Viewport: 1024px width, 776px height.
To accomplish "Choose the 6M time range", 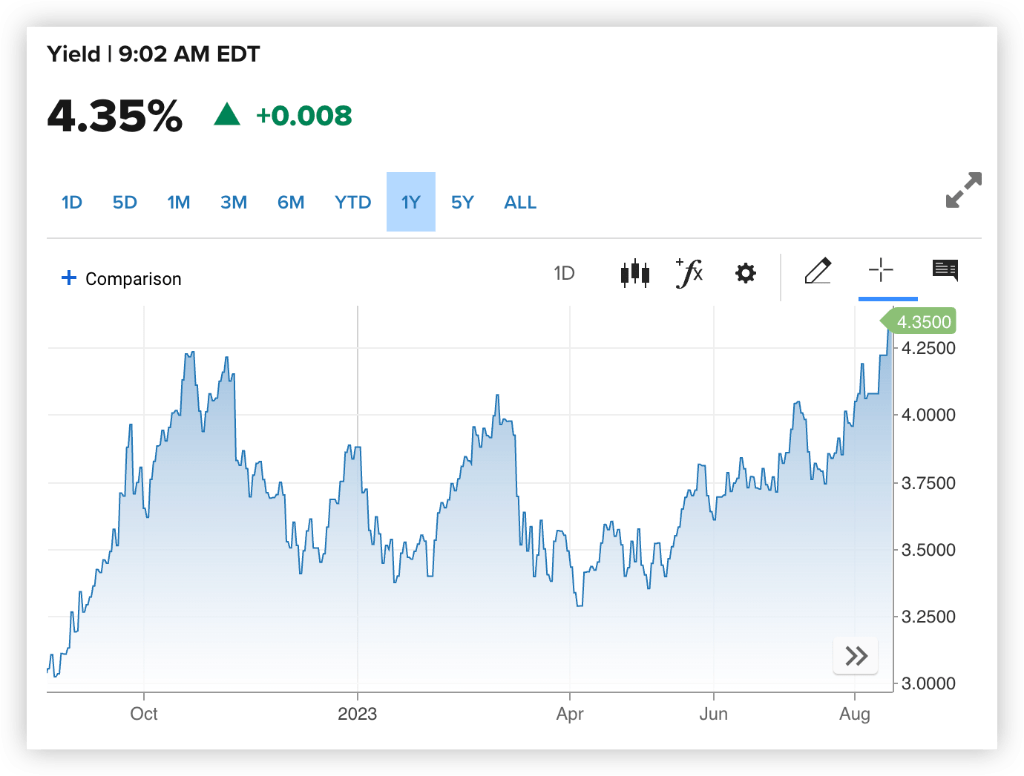I will [291, 202].
